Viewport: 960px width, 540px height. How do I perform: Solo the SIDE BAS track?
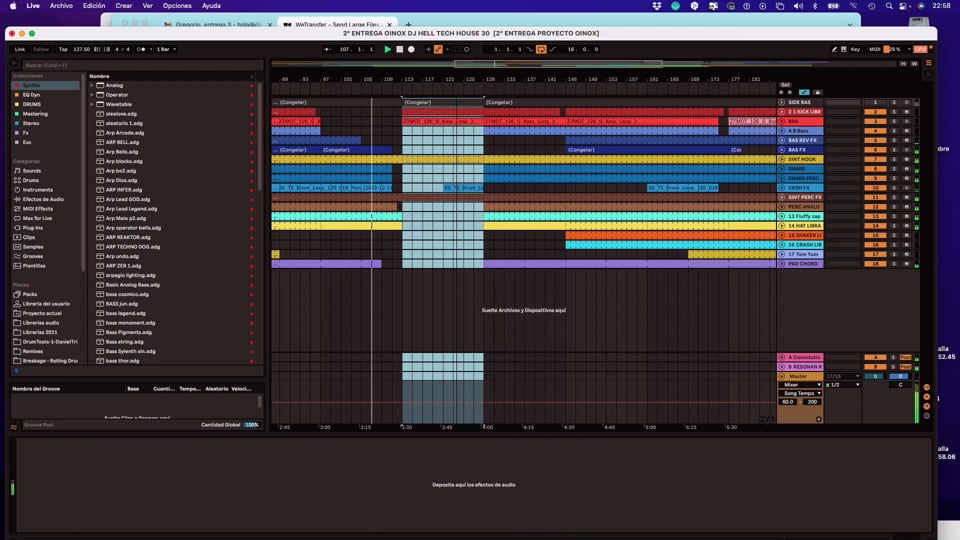coord(893,102)
